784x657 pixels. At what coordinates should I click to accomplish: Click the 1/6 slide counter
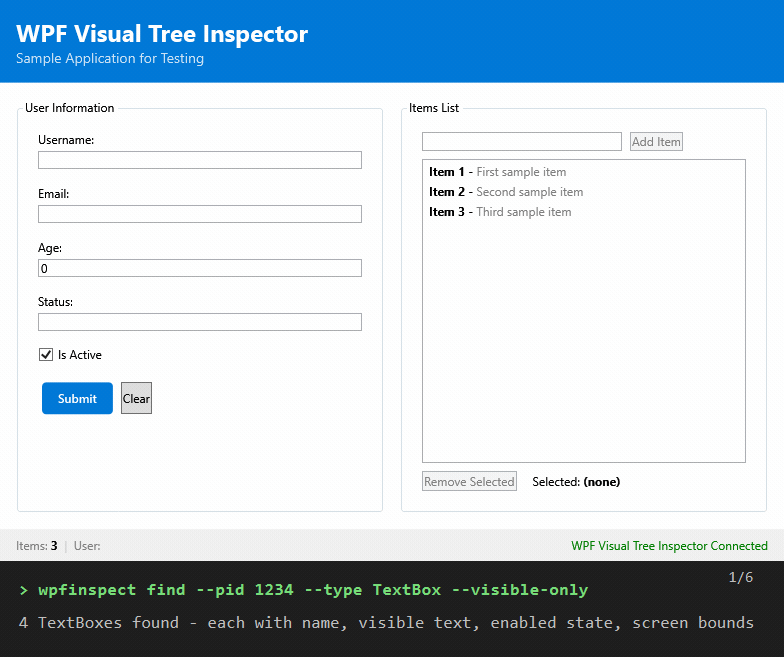(x=740, y=578)
